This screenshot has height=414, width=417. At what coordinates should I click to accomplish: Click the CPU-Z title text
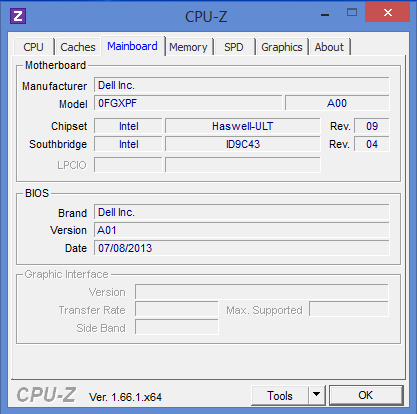coord(206,17)
